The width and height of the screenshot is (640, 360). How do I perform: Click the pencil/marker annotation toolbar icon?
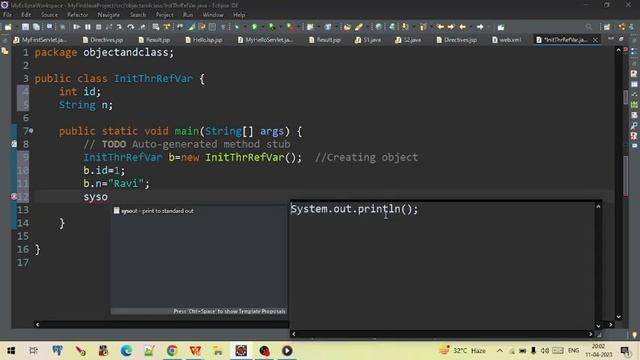pos(359,27)
